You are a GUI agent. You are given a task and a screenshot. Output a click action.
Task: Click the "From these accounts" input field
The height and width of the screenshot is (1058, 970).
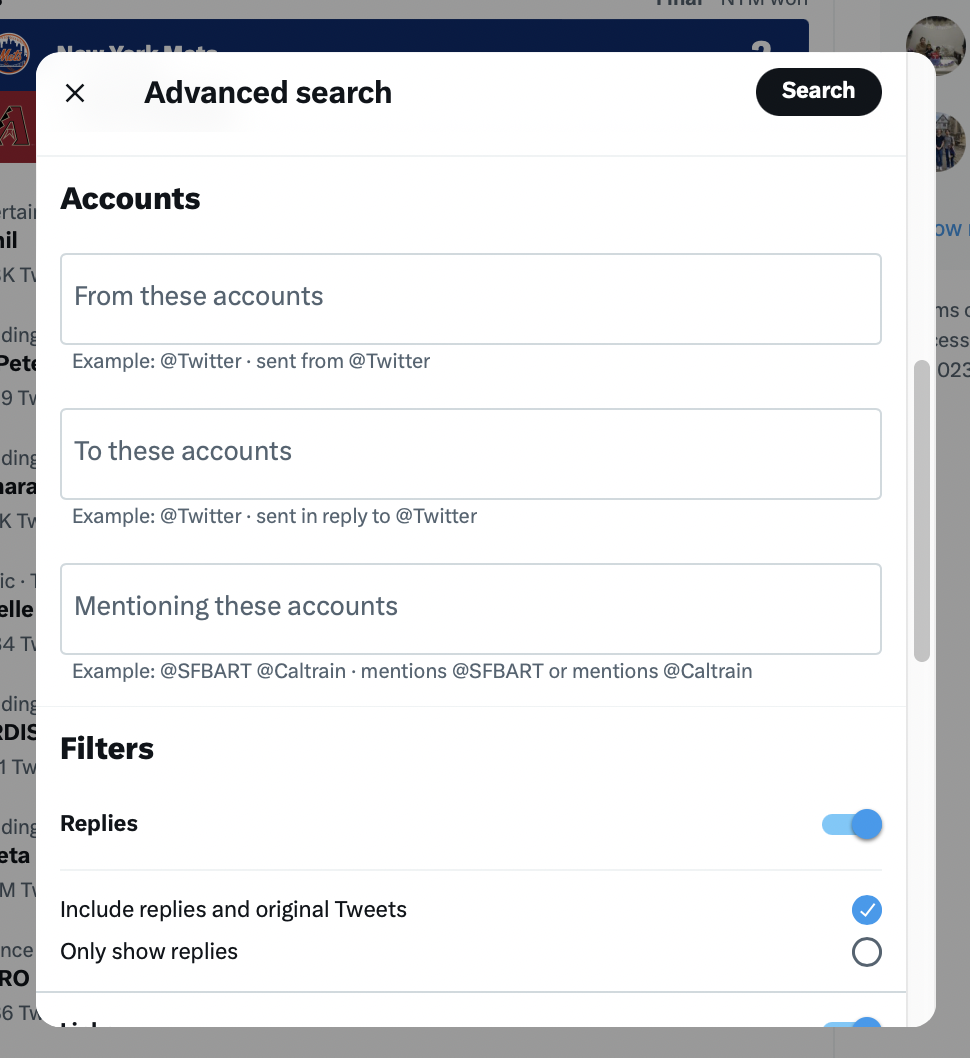(x=470, y=298)
